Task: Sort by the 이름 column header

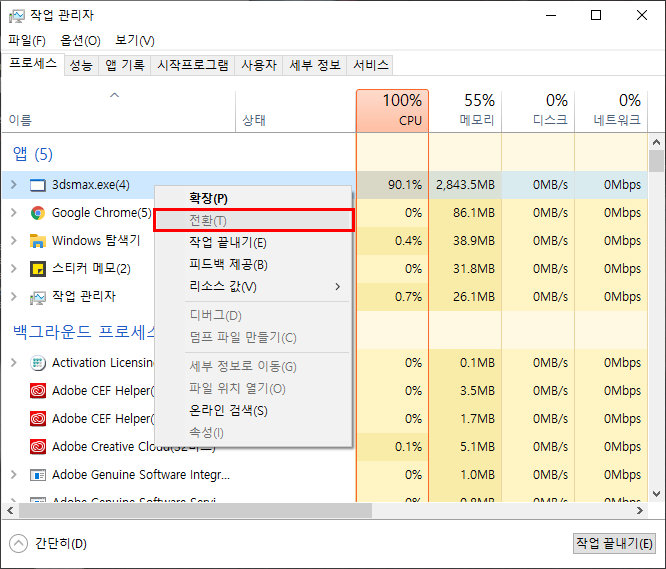Action: click(119, 112)
